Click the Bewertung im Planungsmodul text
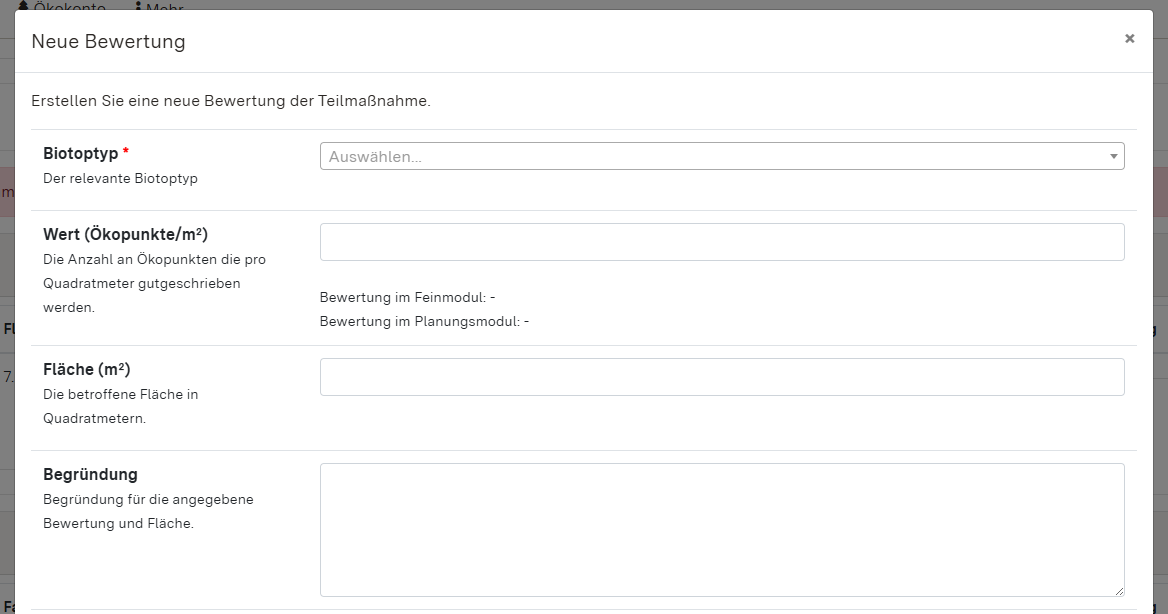The image size is (1168, 614). point(424,321)
